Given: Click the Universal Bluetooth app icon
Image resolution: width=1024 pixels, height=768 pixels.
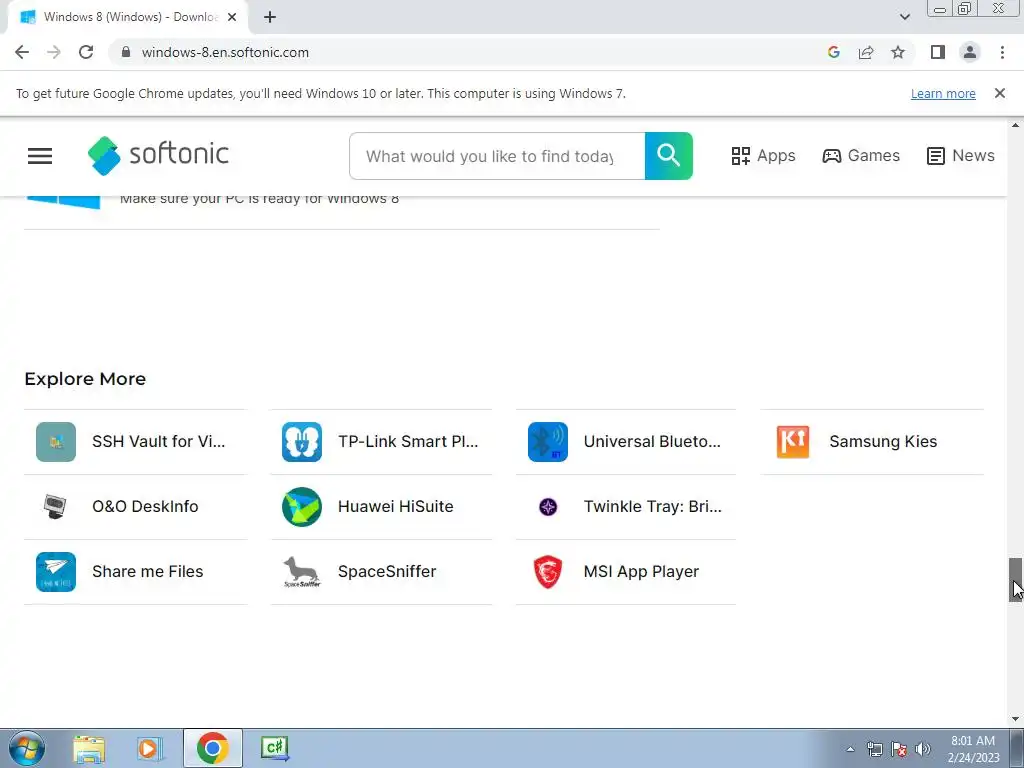Looking at the screenshot, I should 548,442.
